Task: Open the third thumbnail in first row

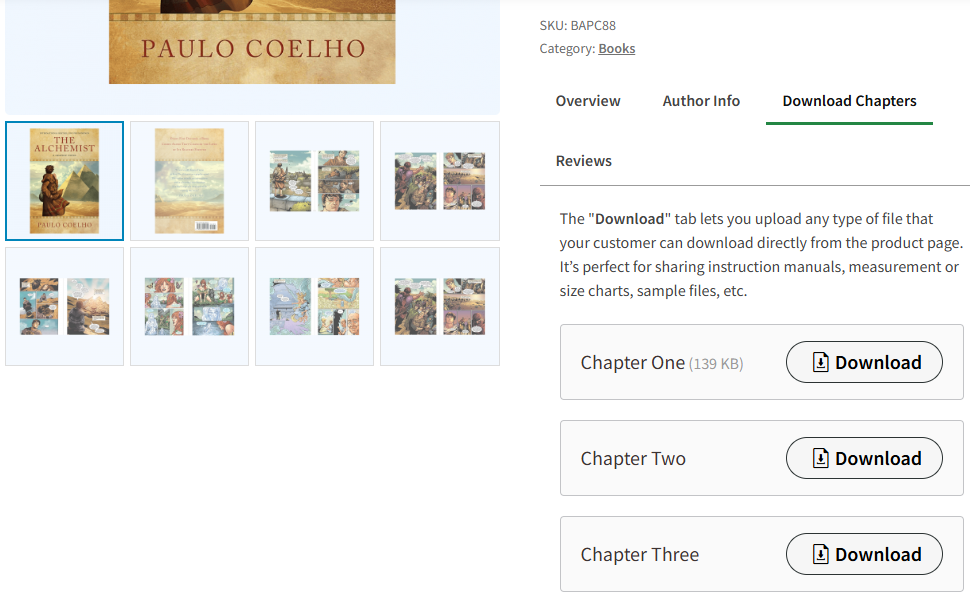Action: tap(315, 181)
